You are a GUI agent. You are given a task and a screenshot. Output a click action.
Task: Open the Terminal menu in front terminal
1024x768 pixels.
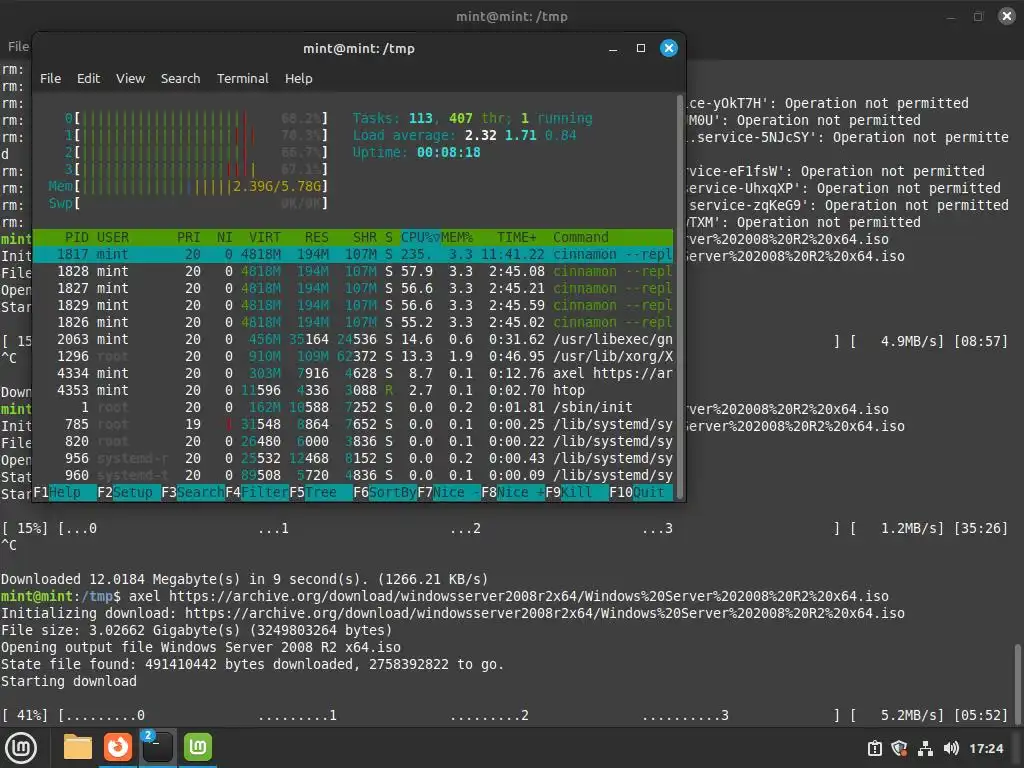click(x=242, y=78)
